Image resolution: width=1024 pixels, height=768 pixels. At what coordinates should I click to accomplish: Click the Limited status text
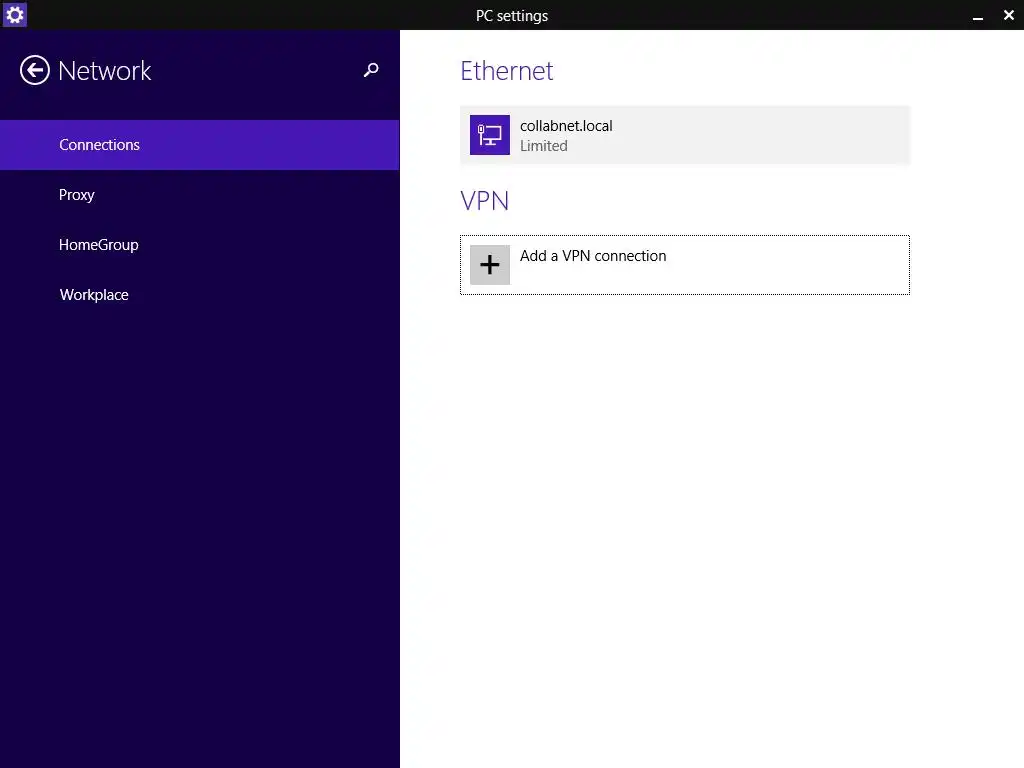[544, 146]
